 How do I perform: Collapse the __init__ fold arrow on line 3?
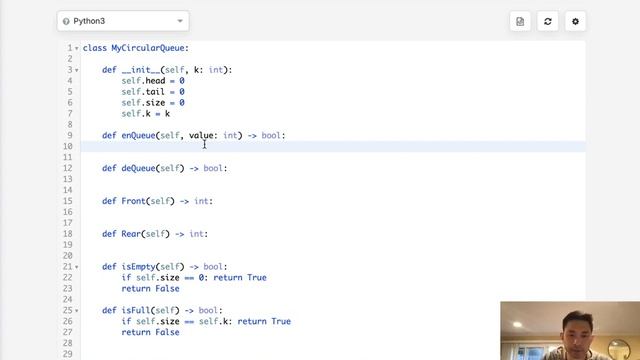tap(76, 70)
